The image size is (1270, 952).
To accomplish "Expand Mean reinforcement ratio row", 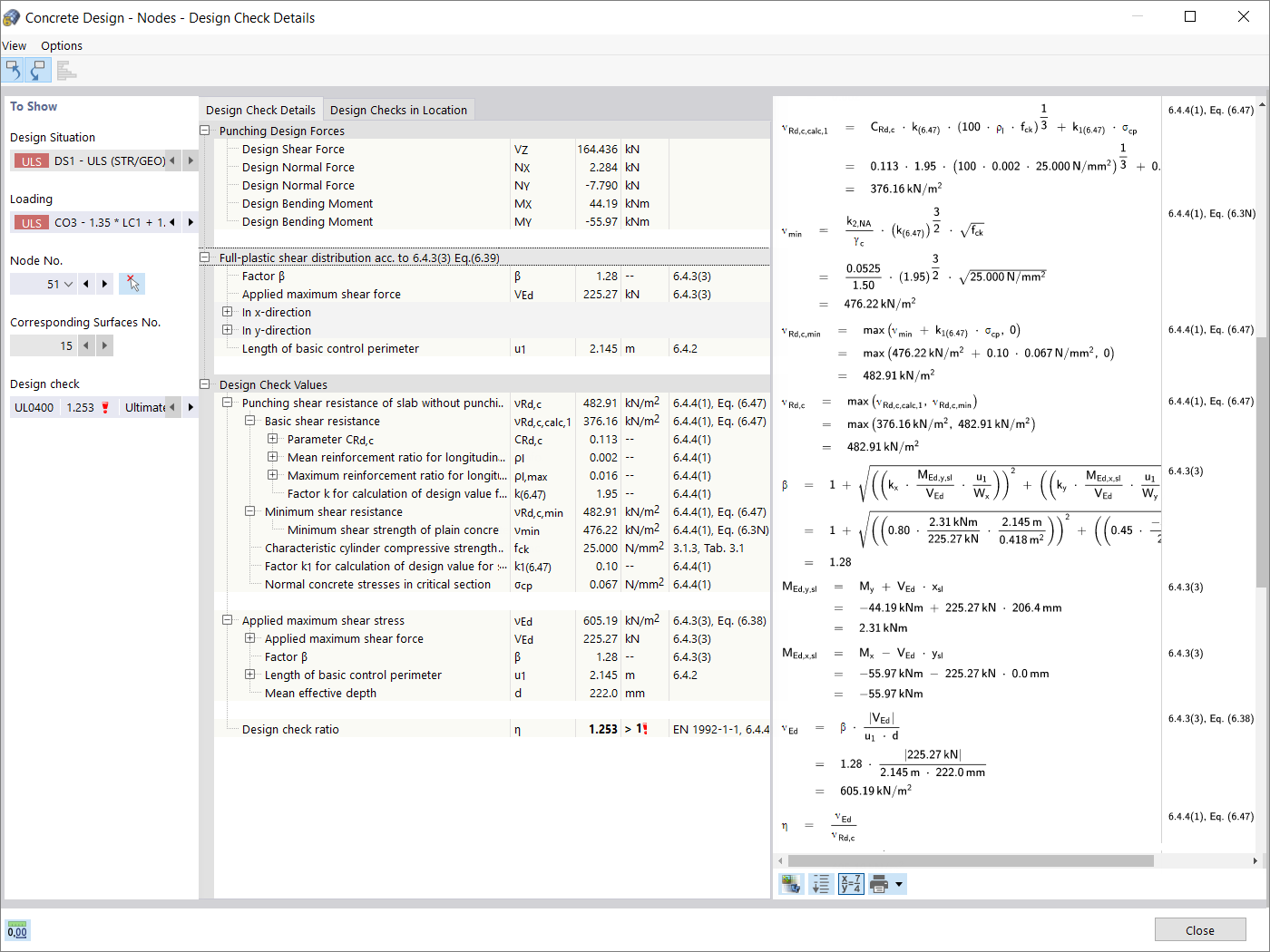I will click(273, 457).
